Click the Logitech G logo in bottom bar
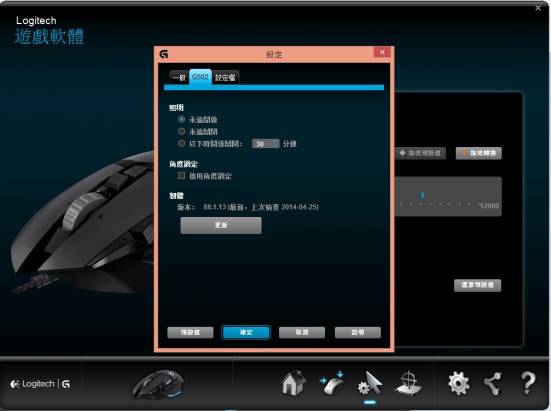 pyautogui.click(x=40, y=384)
